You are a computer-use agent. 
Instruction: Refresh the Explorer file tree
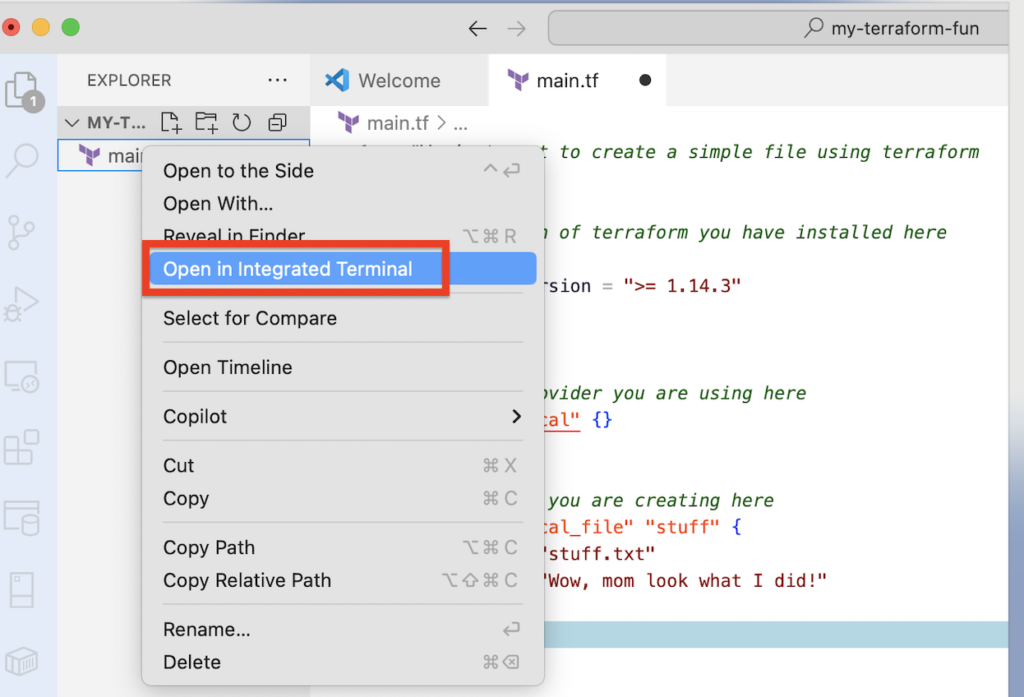pos(241,123)
